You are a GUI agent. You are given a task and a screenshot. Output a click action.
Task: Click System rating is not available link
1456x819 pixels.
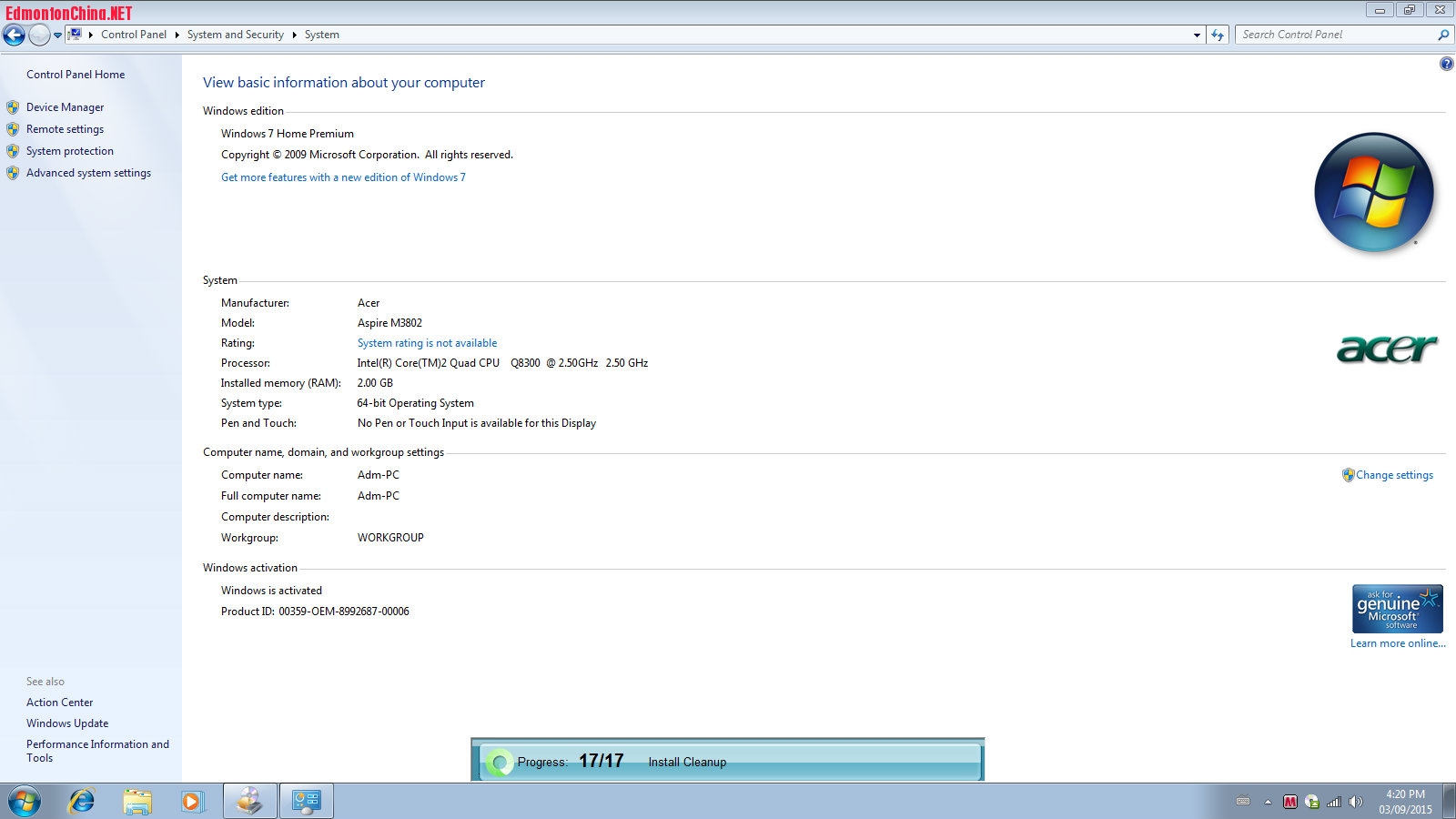427,343
